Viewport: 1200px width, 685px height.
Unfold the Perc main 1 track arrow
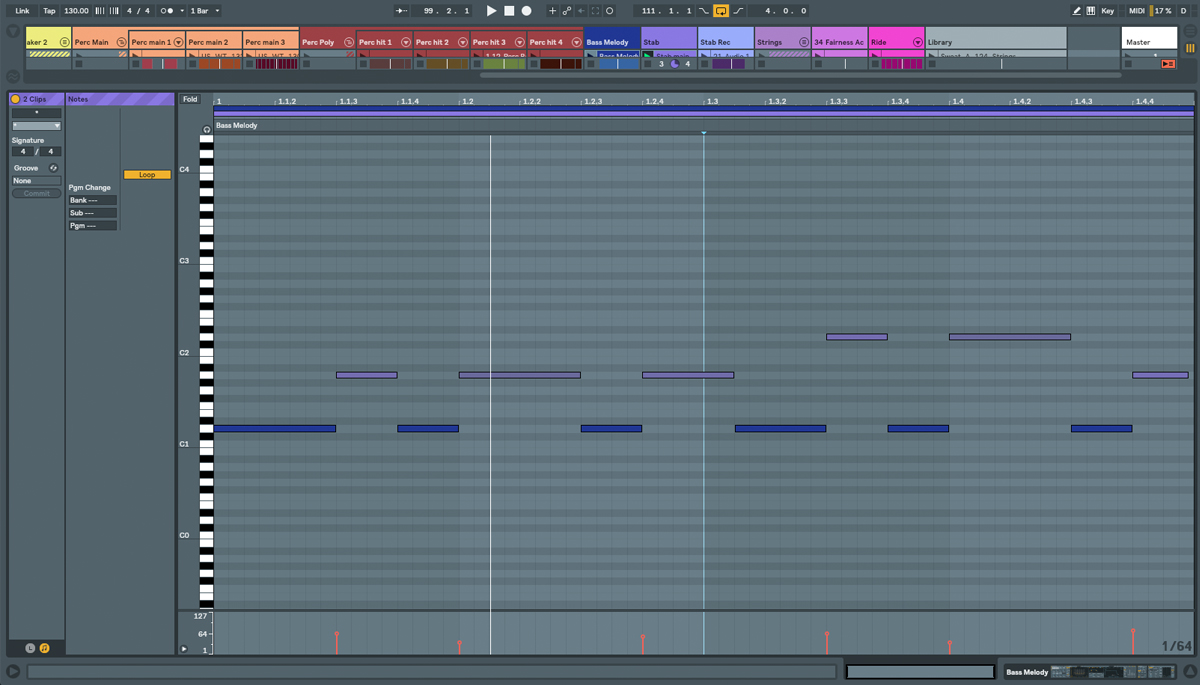(x=179, y=43)
